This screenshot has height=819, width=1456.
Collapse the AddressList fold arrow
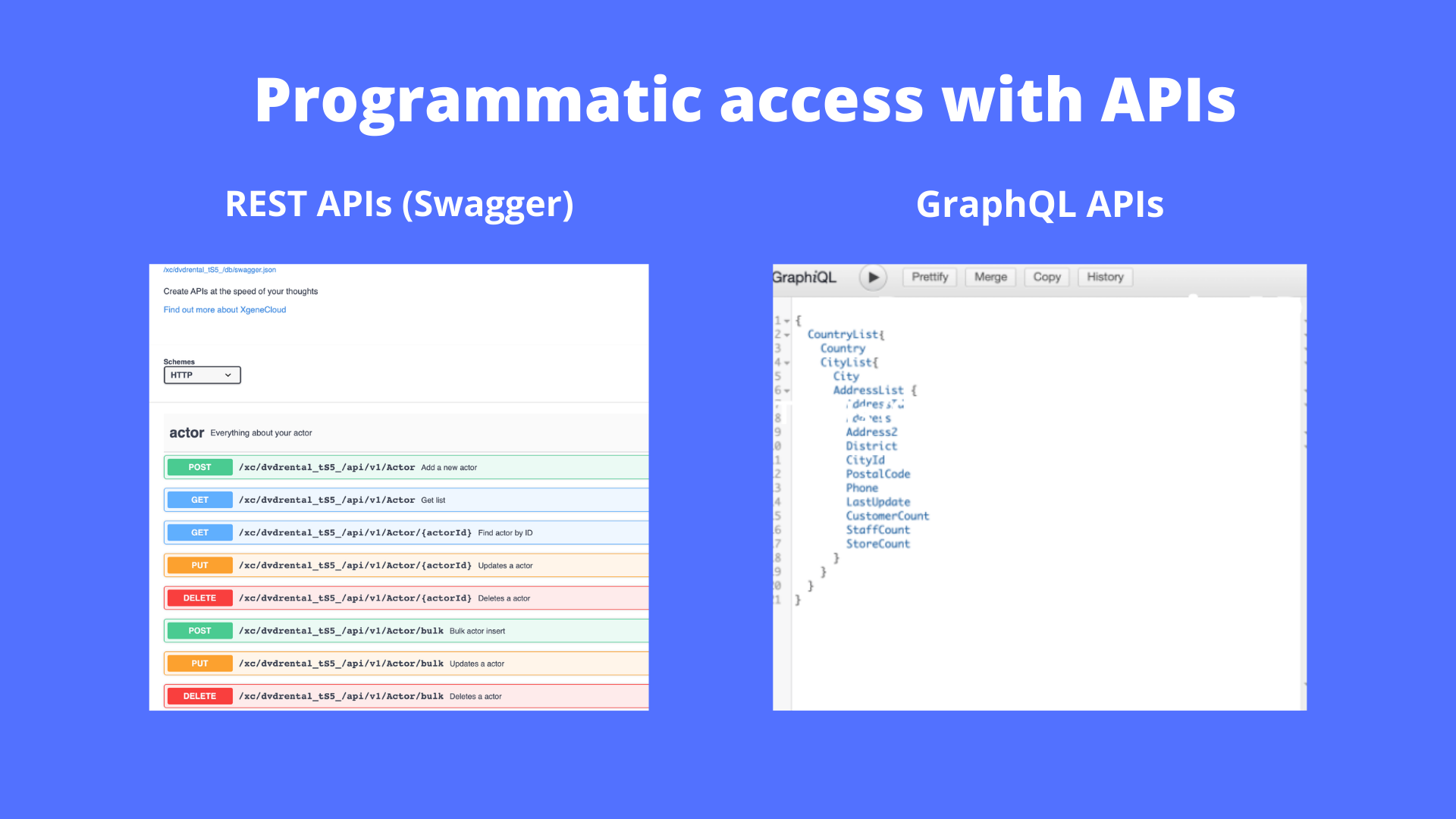[787, 391]
